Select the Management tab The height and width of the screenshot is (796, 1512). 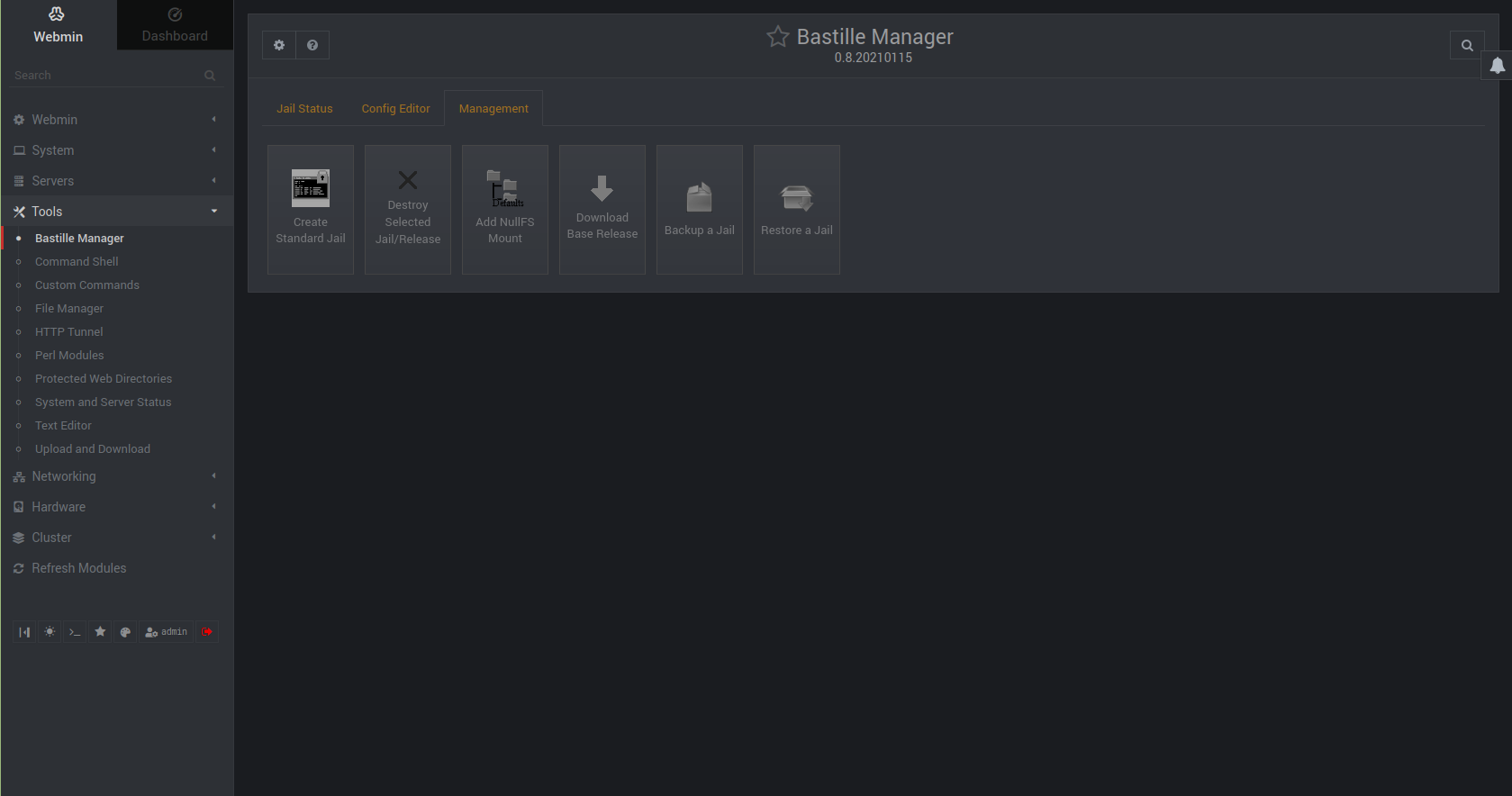(x=493, y=108)
